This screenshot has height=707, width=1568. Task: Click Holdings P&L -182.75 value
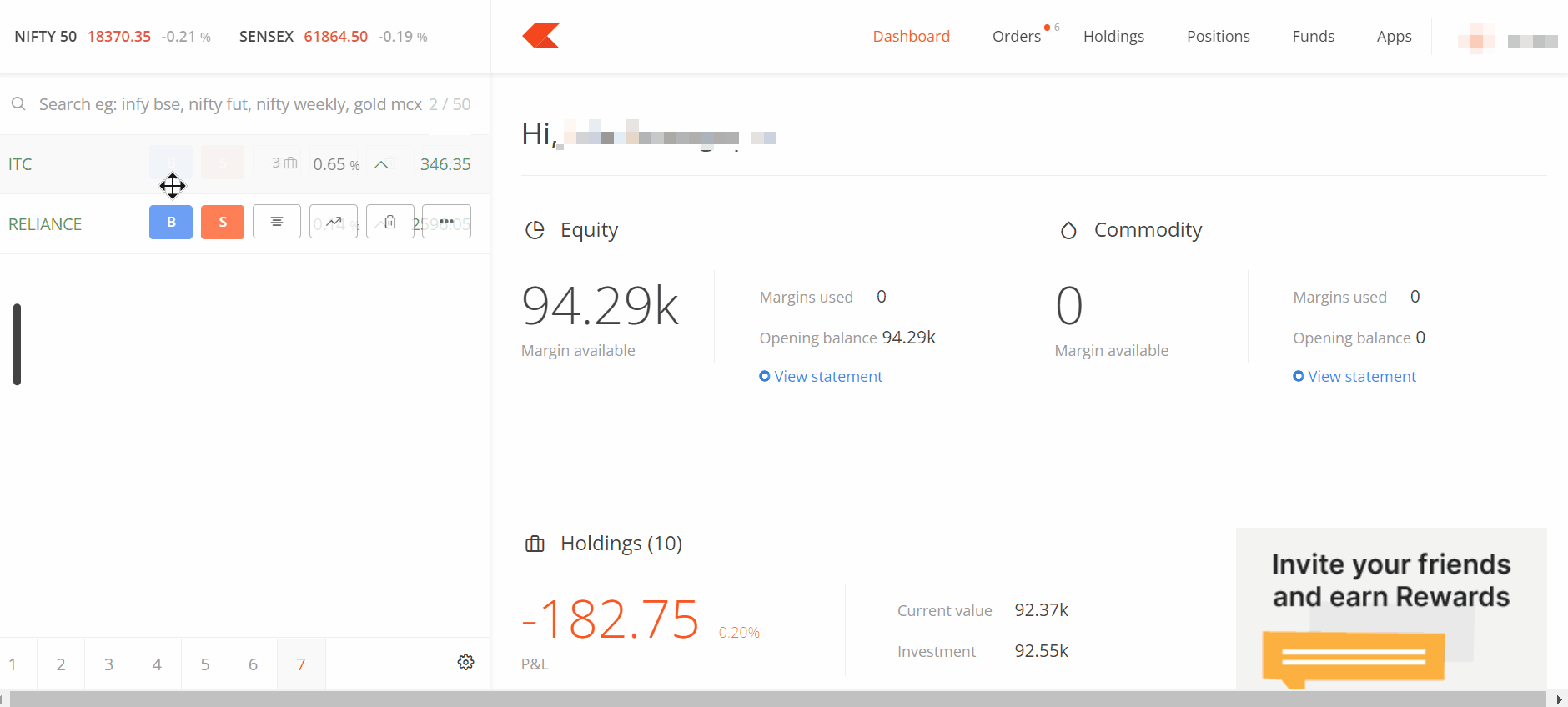coord(610,619)
